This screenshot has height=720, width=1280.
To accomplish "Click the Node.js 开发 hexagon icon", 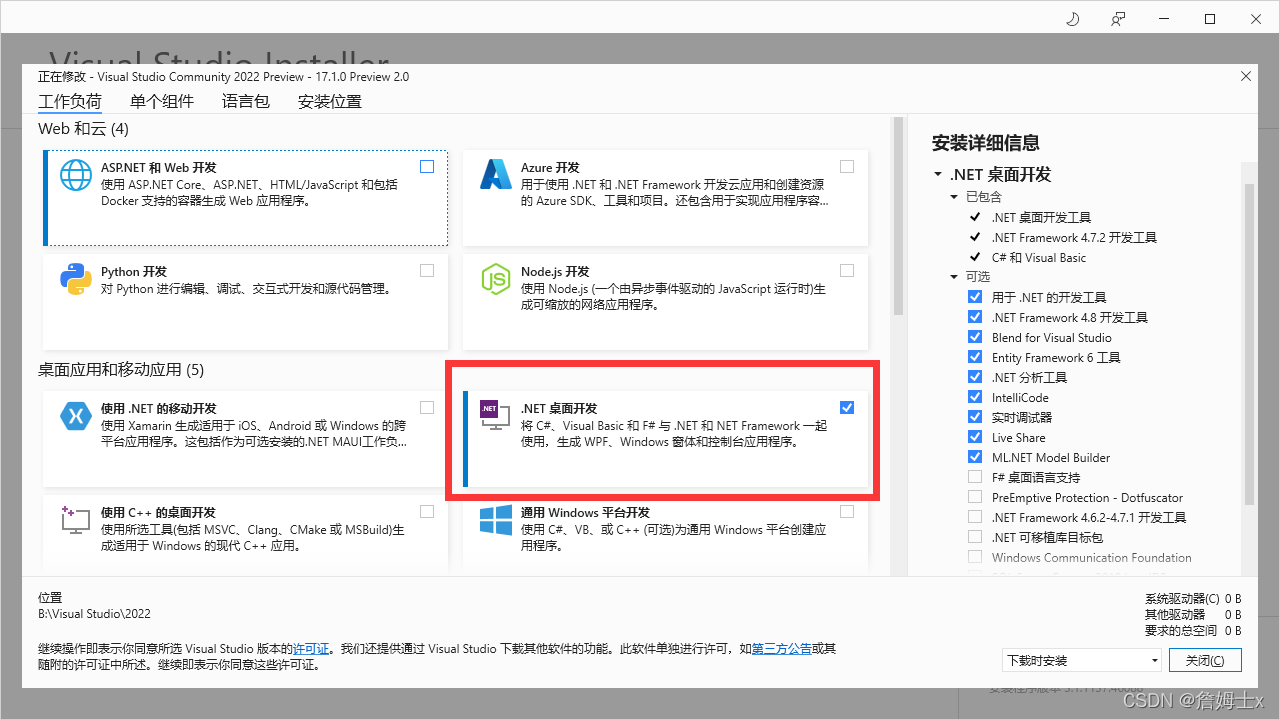I will pos(495,278).
